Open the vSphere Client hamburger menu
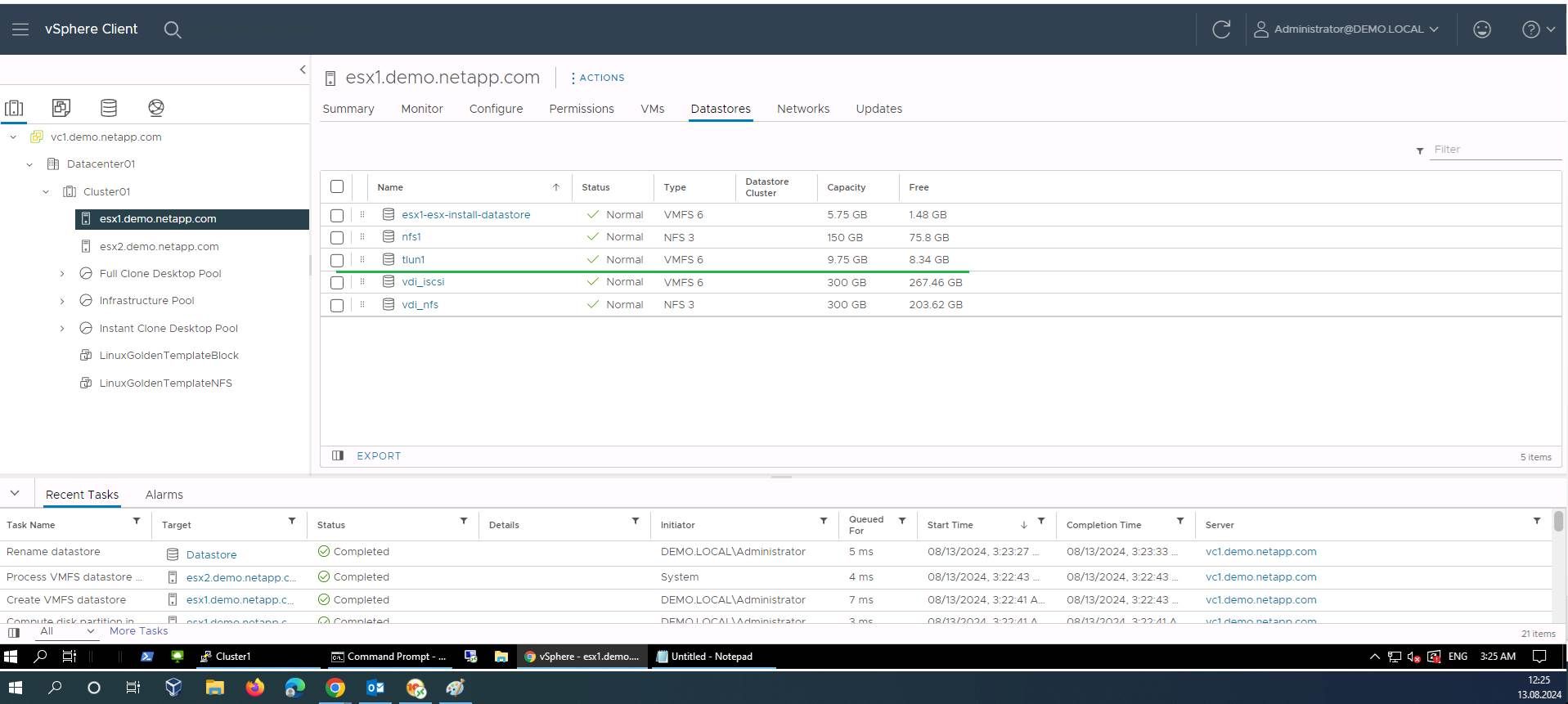Image resolution: width=1568 pixels, height=704 pixels. click(20, 29)
